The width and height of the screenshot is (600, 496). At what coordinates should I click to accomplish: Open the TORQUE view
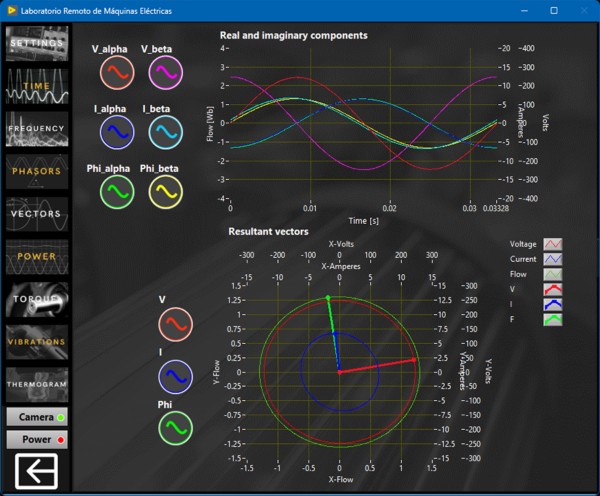[36, 299]
